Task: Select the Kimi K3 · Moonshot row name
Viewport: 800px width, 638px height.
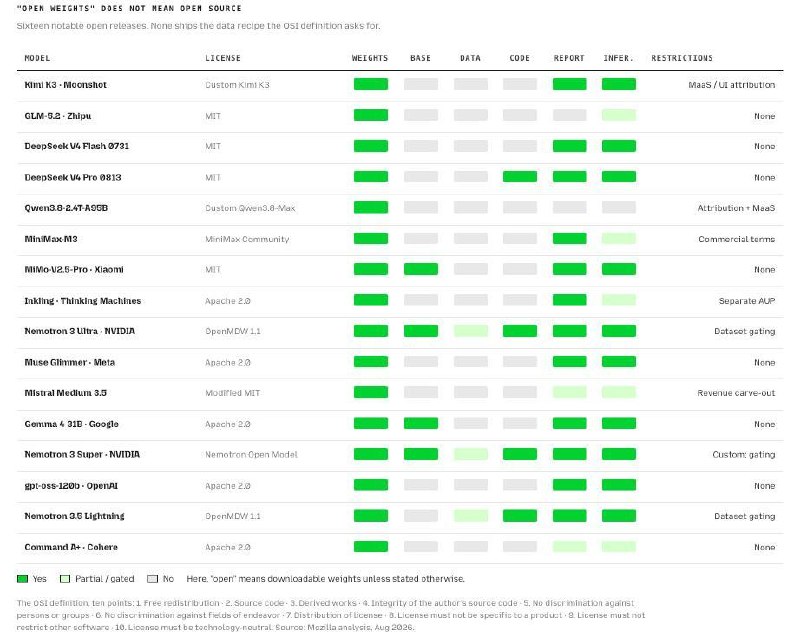Action: [65, 85]
